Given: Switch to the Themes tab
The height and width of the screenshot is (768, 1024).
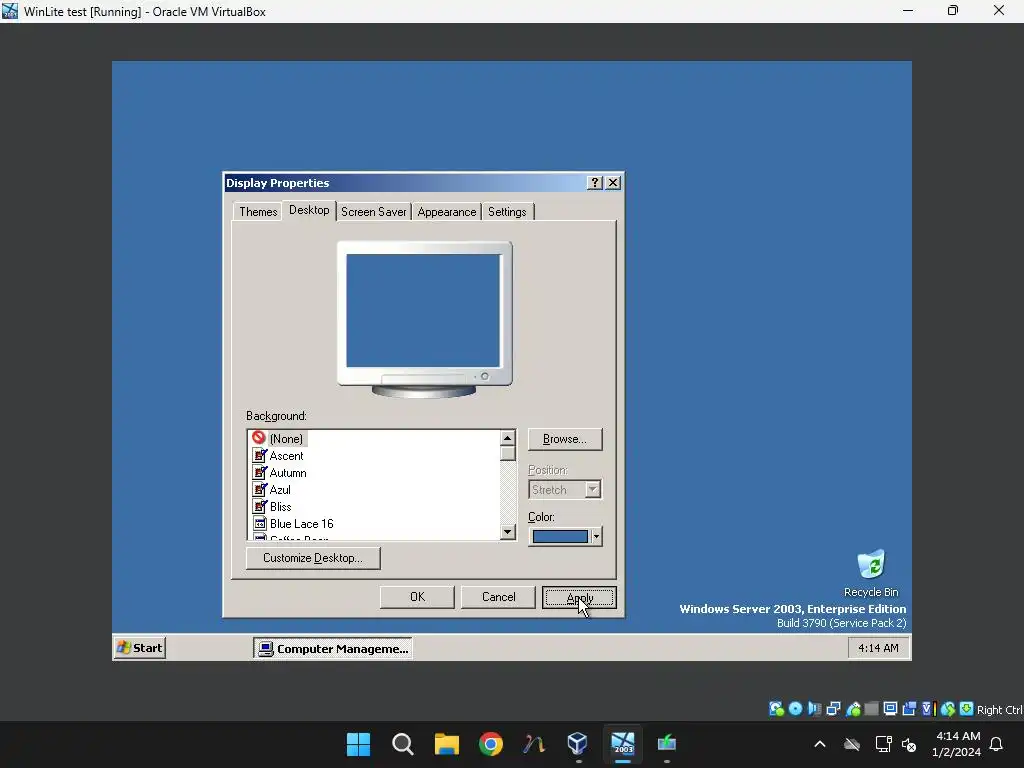Looking at the screenshot, I should [258, 212].
